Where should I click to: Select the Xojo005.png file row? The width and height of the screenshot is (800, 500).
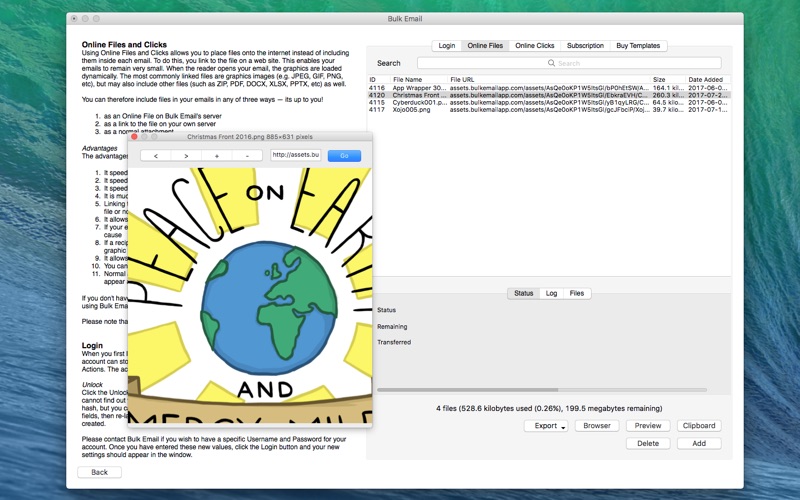tap(549, 109)
